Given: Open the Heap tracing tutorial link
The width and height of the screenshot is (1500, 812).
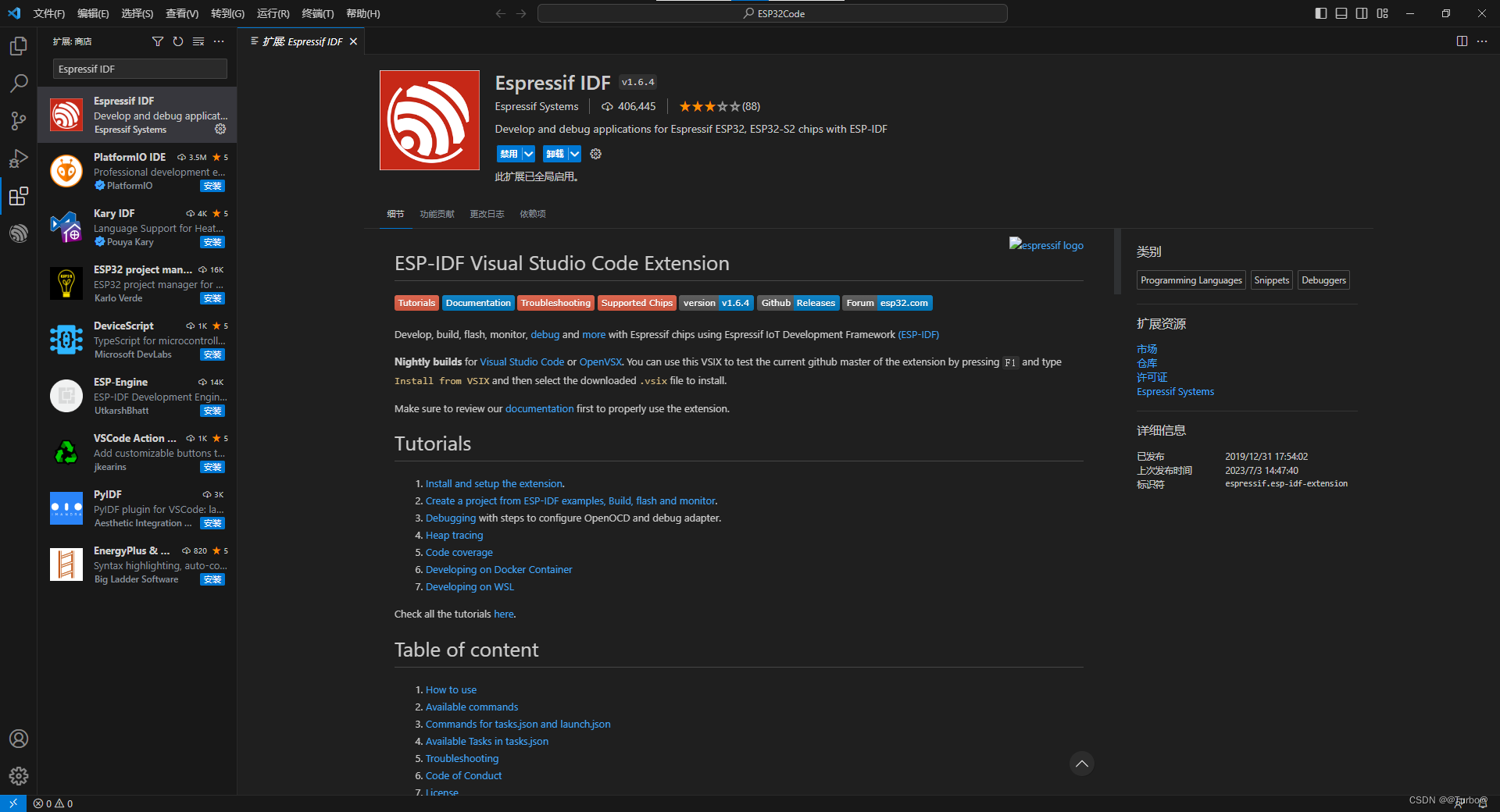Looking at the screenshot, I should (x=454, y=535).
